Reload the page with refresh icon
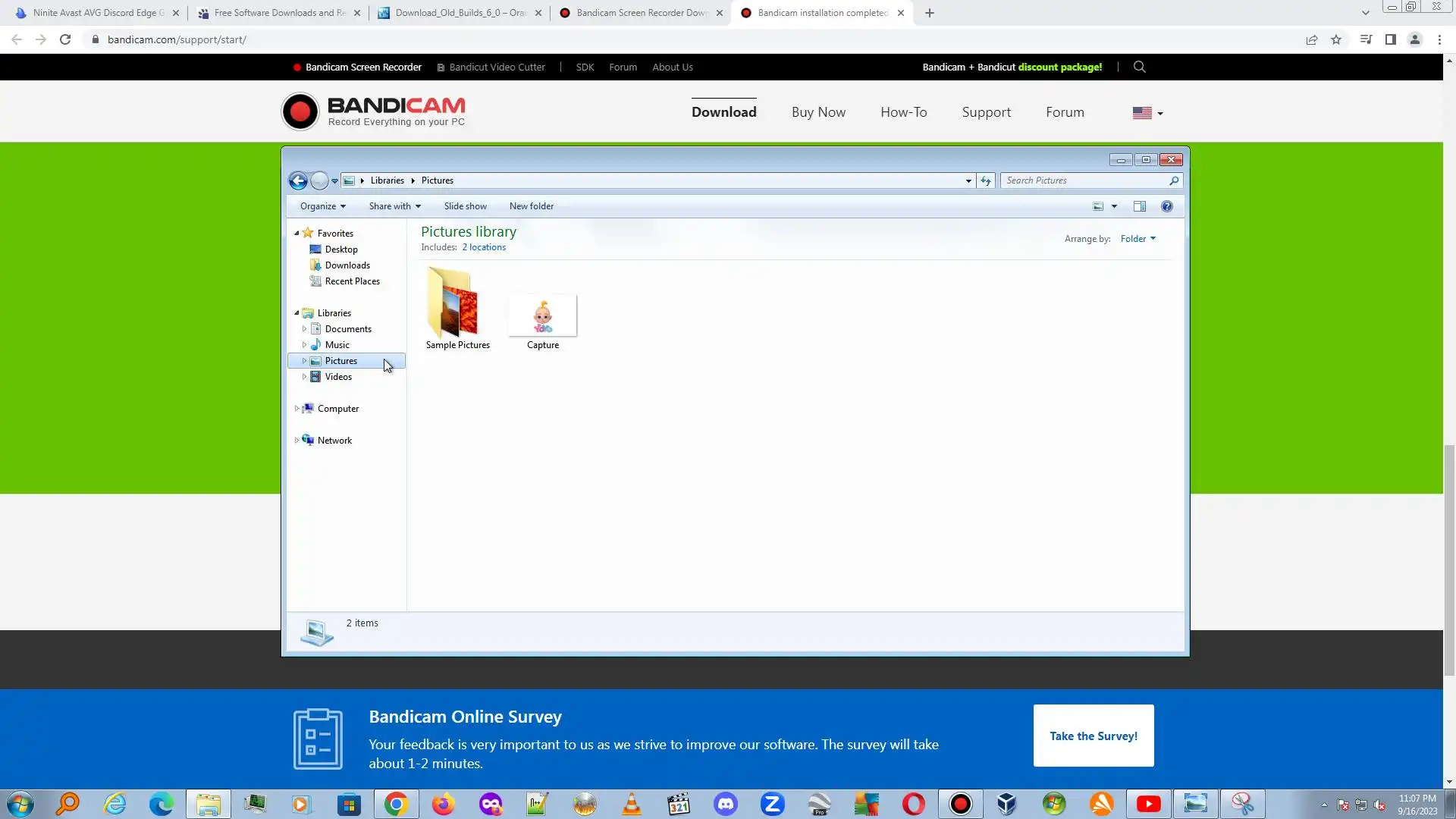The width and height of the screenshot is (1456, 819). 65,39
